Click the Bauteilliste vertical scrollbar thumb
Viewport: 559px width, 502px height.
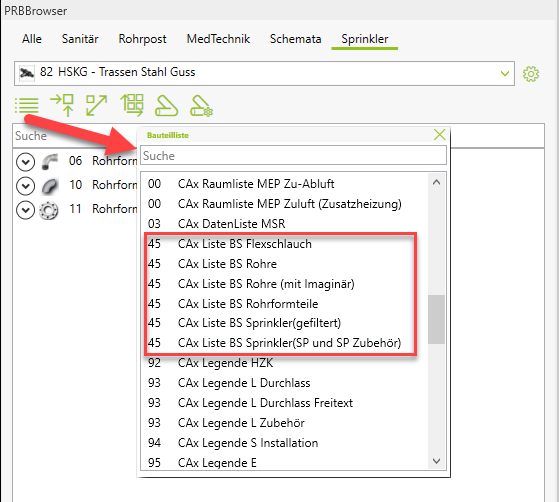(x=436, y=319)
